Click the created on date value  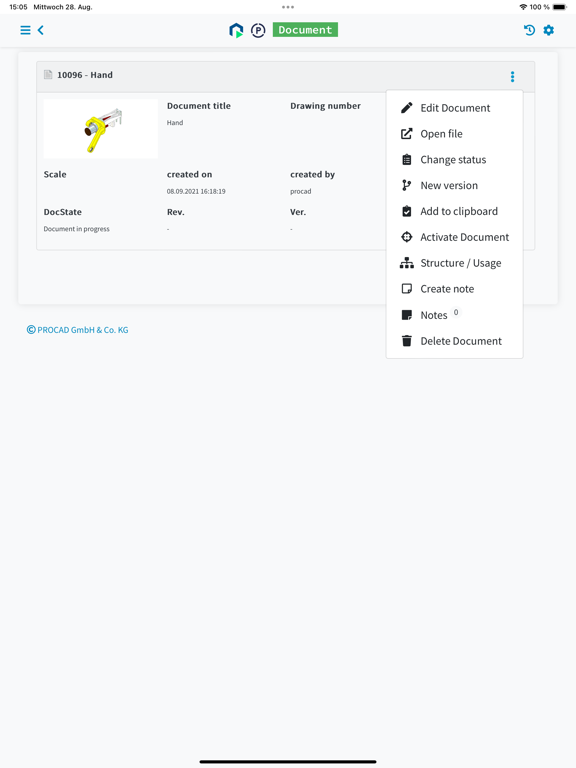(x=196, y=192)
